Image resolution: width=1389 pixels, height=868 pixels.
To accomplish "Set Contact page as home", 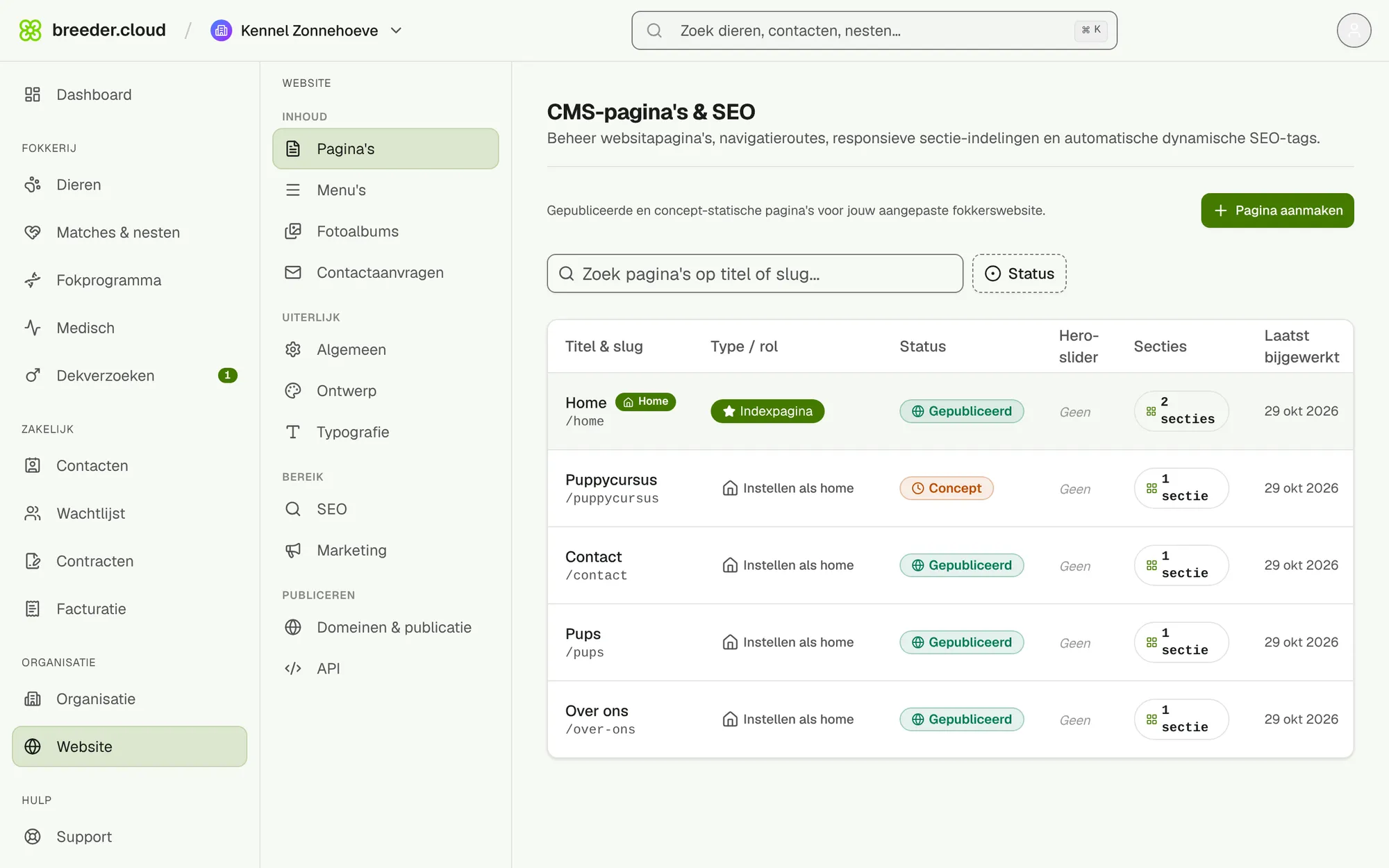I will pos(788,565).
